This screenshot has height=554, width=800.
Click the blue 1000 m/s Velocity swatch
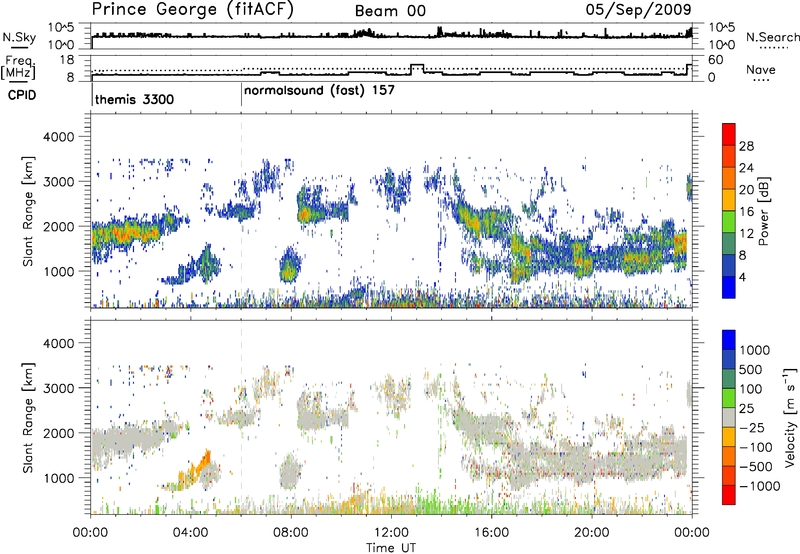tap(729, 340)
